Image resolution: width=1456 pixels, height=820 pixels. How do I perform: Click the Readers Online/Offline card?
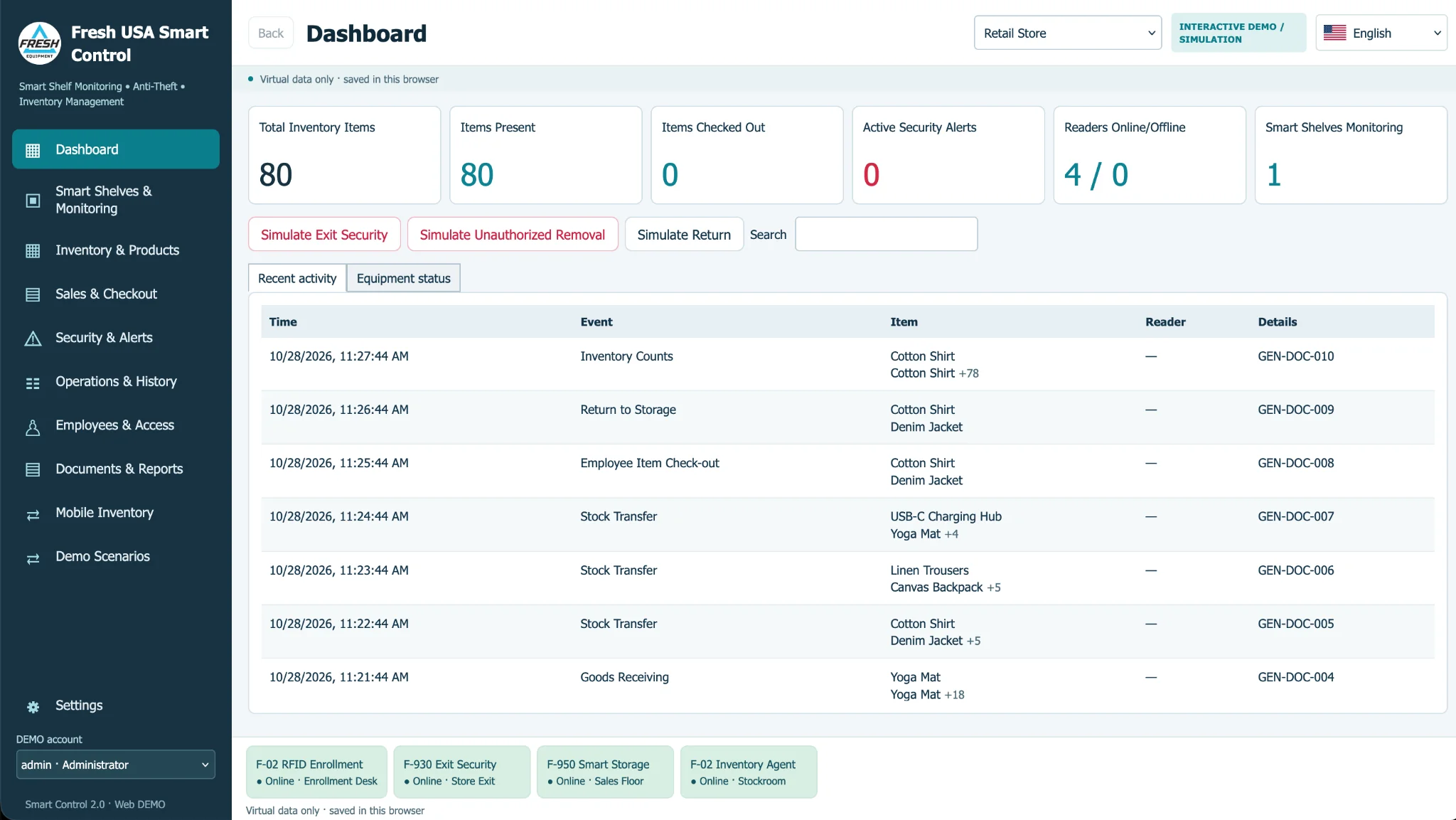1150,155
